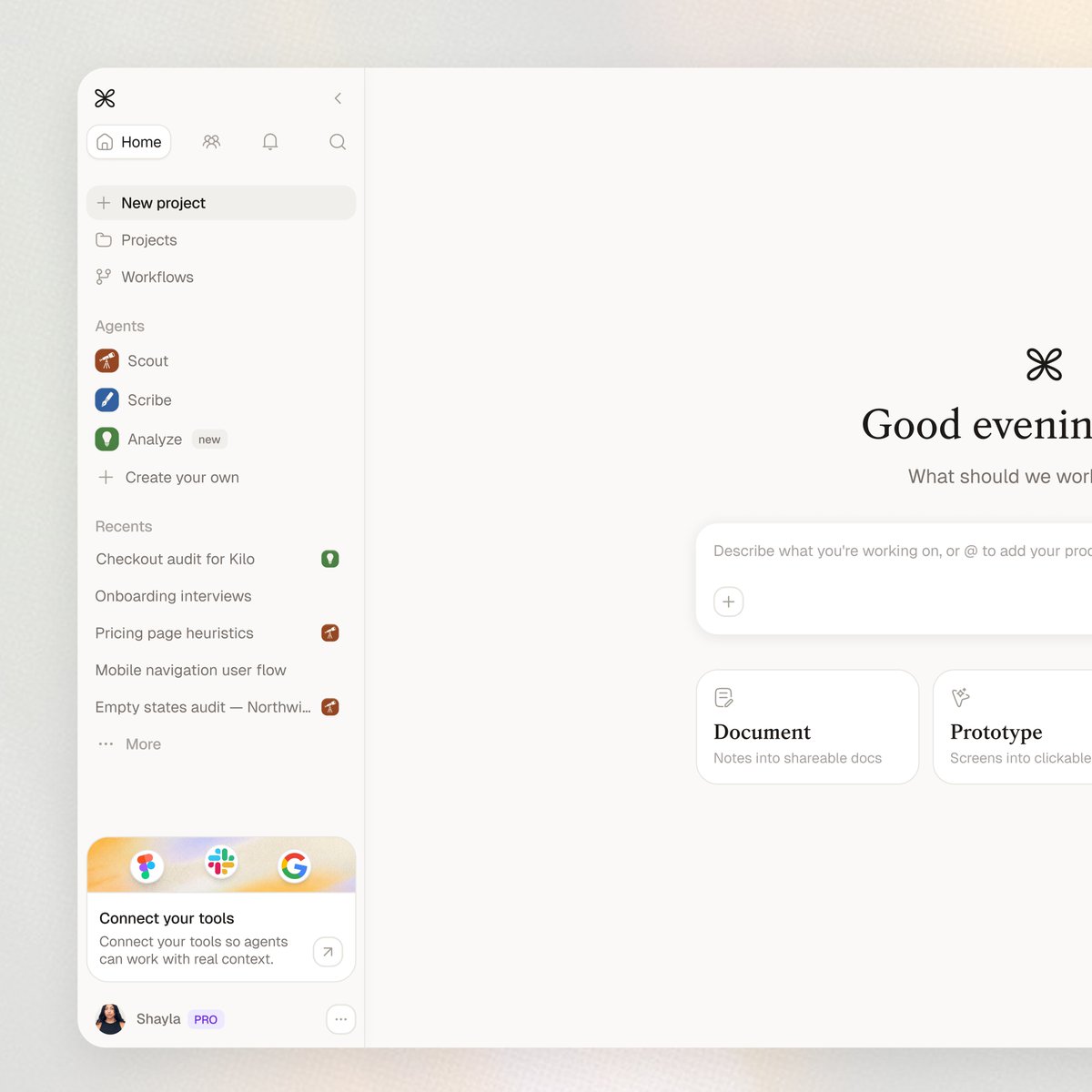Open recent "Pricing page heuristics"
1092x1092 pixels.
(x=221, y=632)
